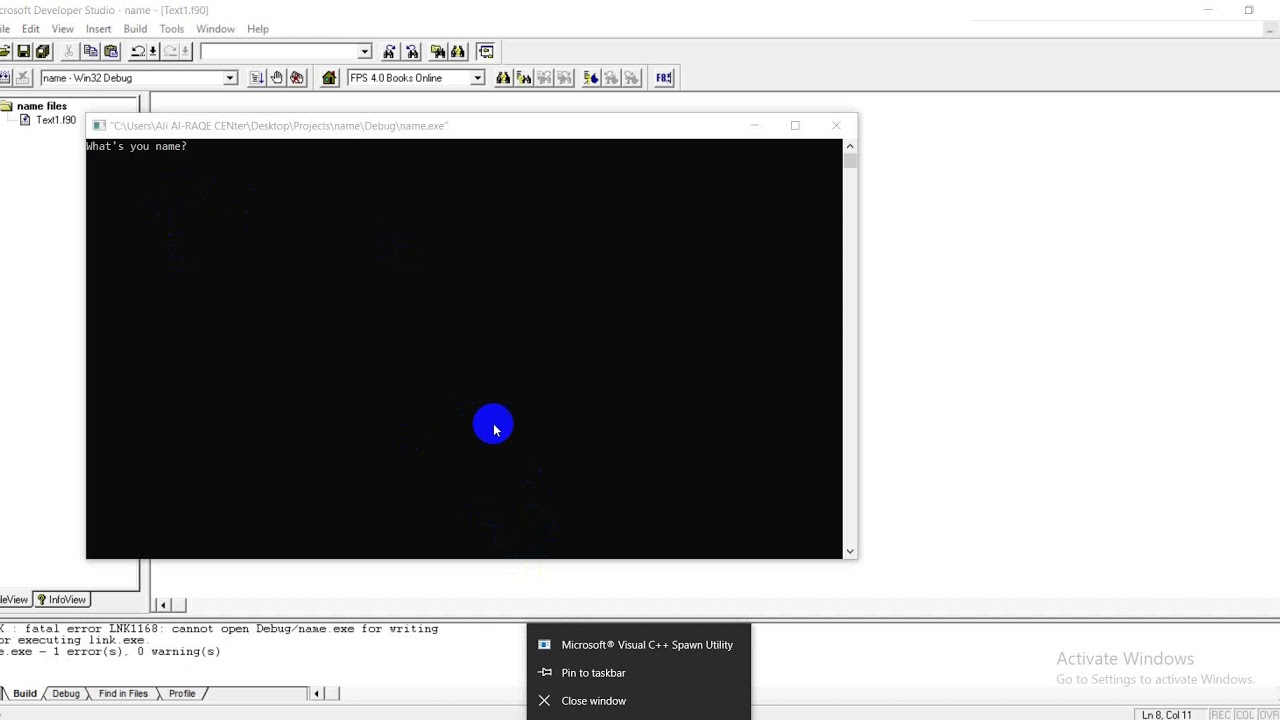Open the Undo history dropdown arrow
The image size is (1280, 720).
coord(153,51)
